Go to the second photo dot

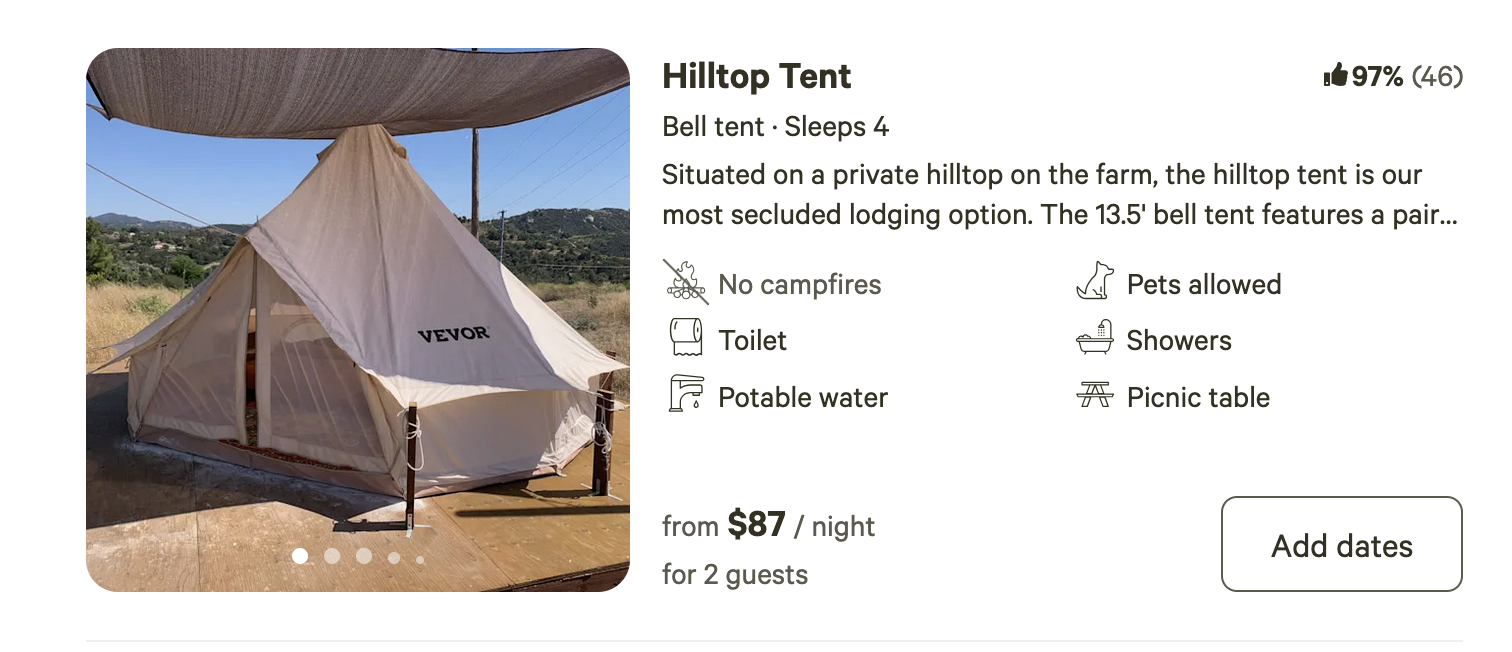pos(332,556)
